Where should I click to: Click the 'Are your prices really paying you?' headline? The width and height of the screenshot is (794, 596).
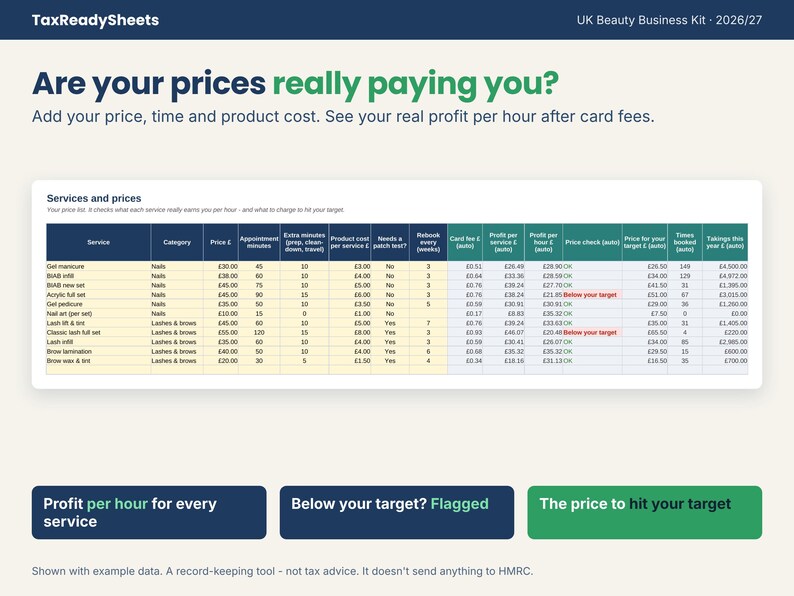(x=296, y=84)
